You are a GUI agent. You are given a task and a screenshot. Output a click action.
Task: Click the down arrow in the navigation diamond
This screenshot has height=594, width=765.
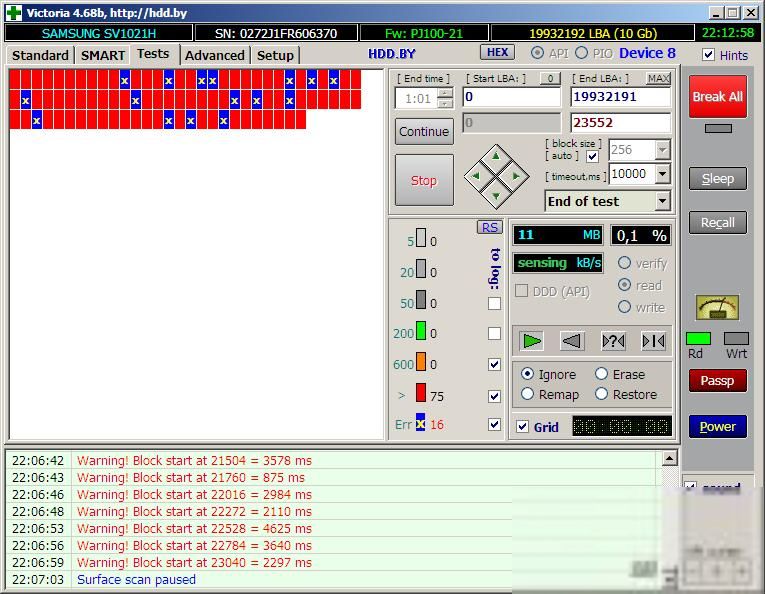tap(496, 196)
